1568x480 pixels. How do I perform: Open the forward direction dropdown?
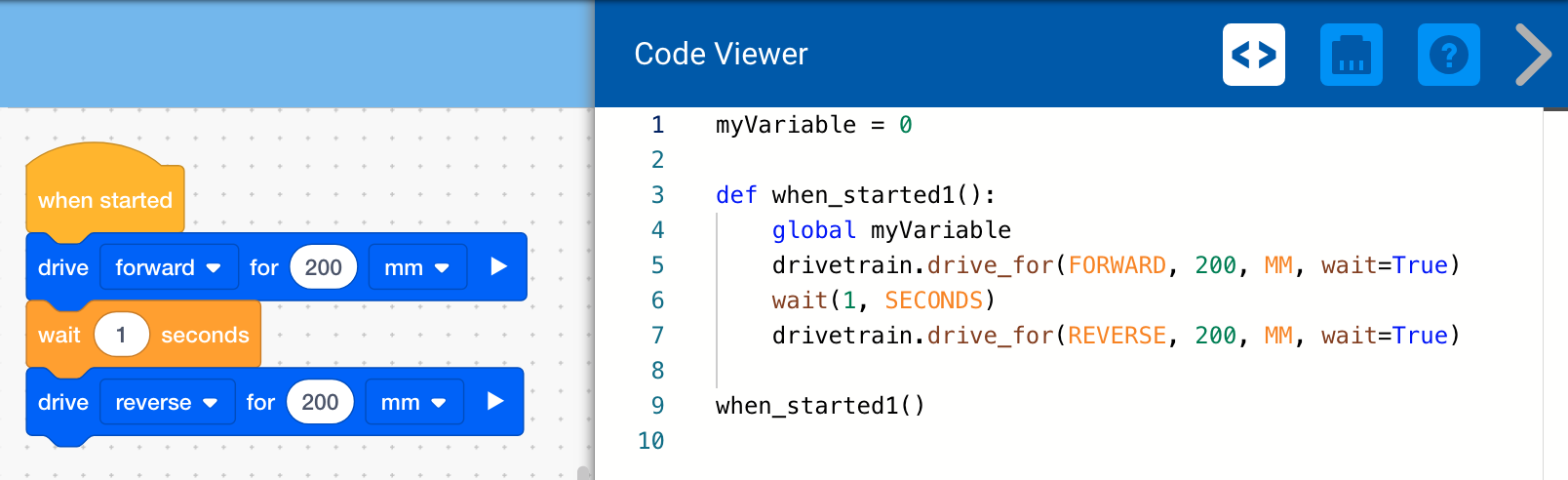[168, 267]
